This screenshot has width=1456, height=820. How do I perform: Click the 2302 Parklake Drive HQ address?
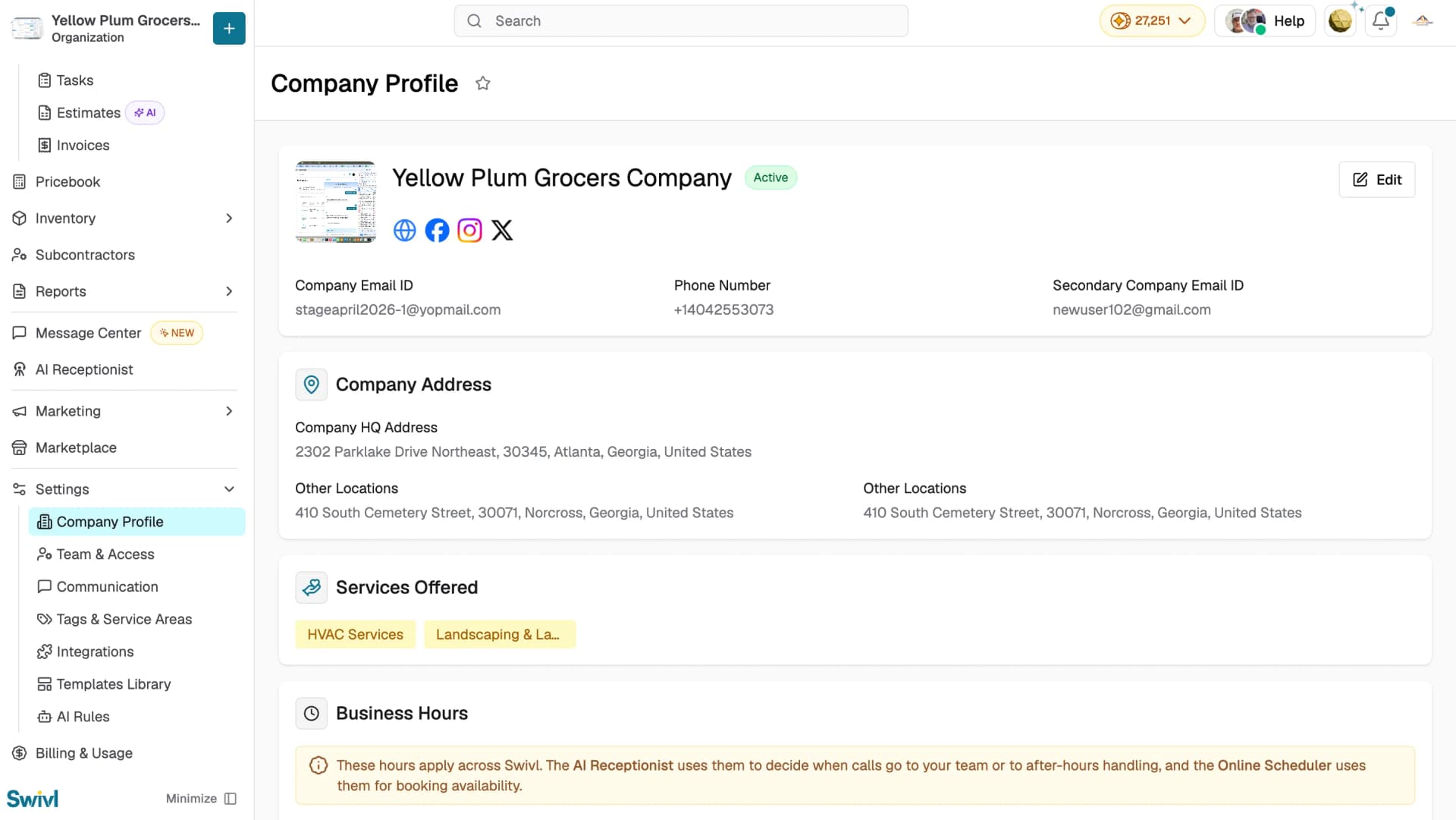[523, 452]
